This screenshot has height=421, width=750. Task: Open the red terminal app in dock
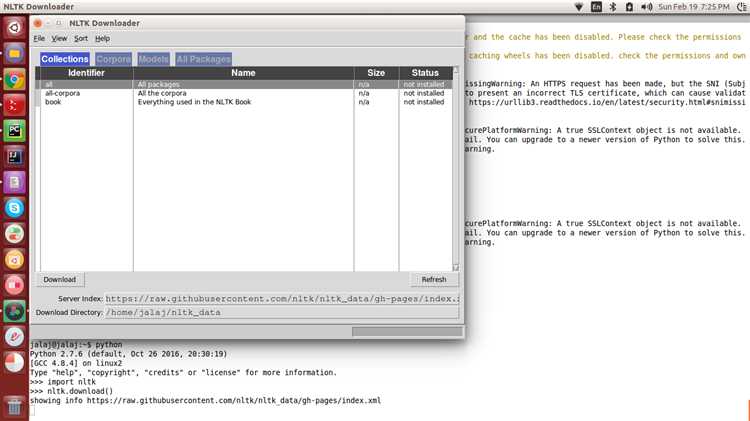coord(14,105)
